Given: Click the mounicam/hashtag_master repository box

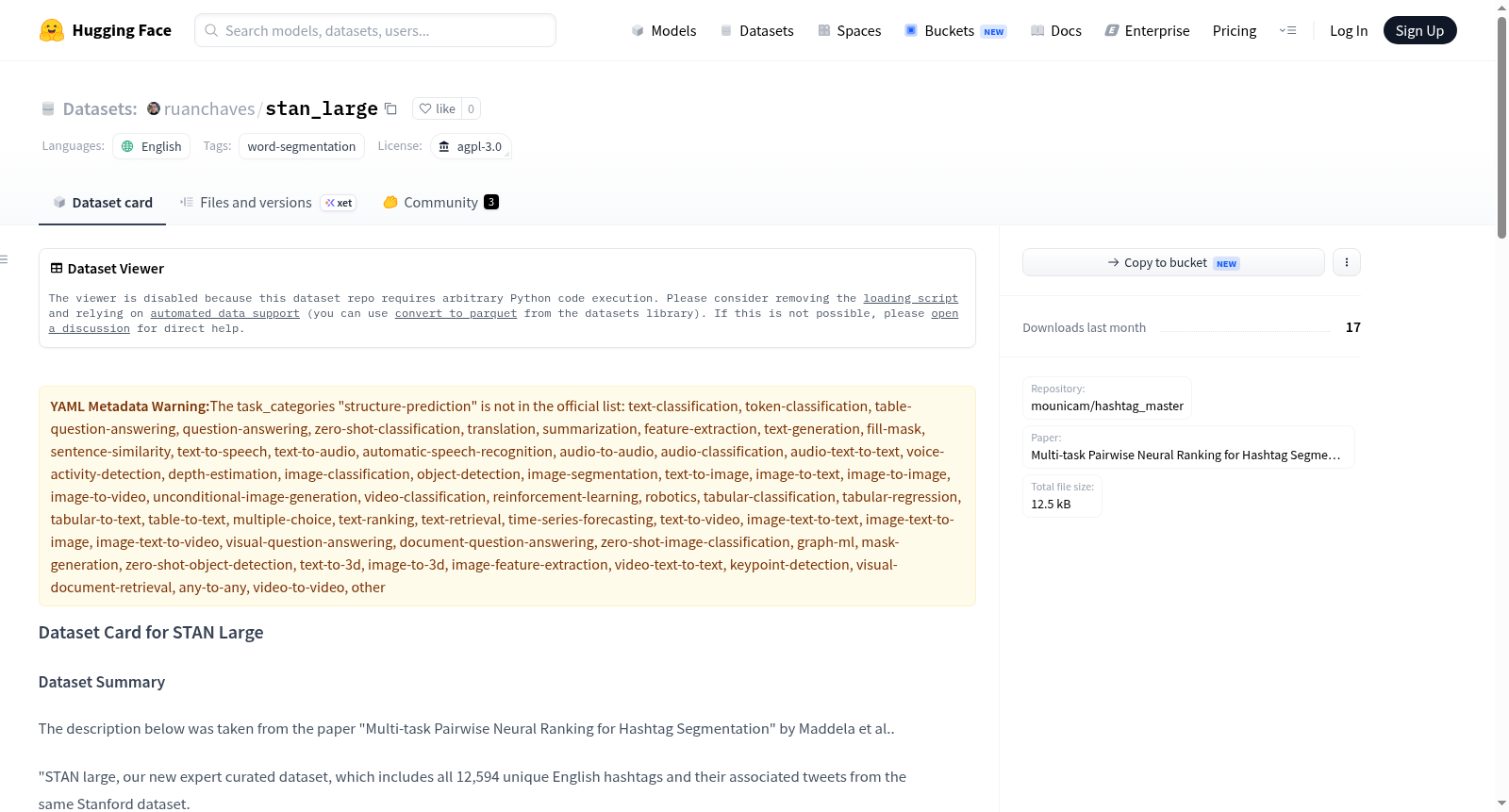Looking at the screenshot, I should coord(1107,397).
